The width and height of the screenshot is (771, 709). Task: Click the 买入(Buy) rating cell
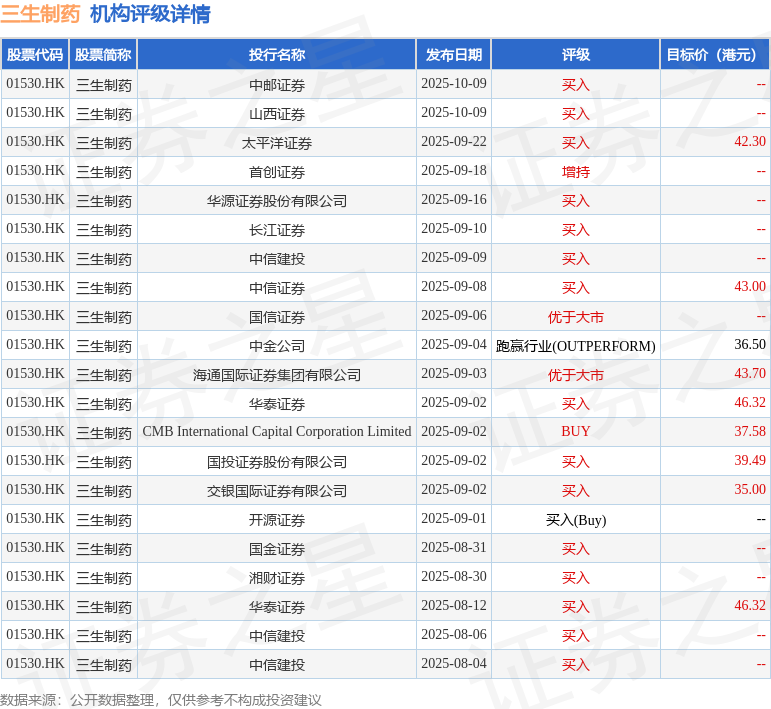click(576, 520)
